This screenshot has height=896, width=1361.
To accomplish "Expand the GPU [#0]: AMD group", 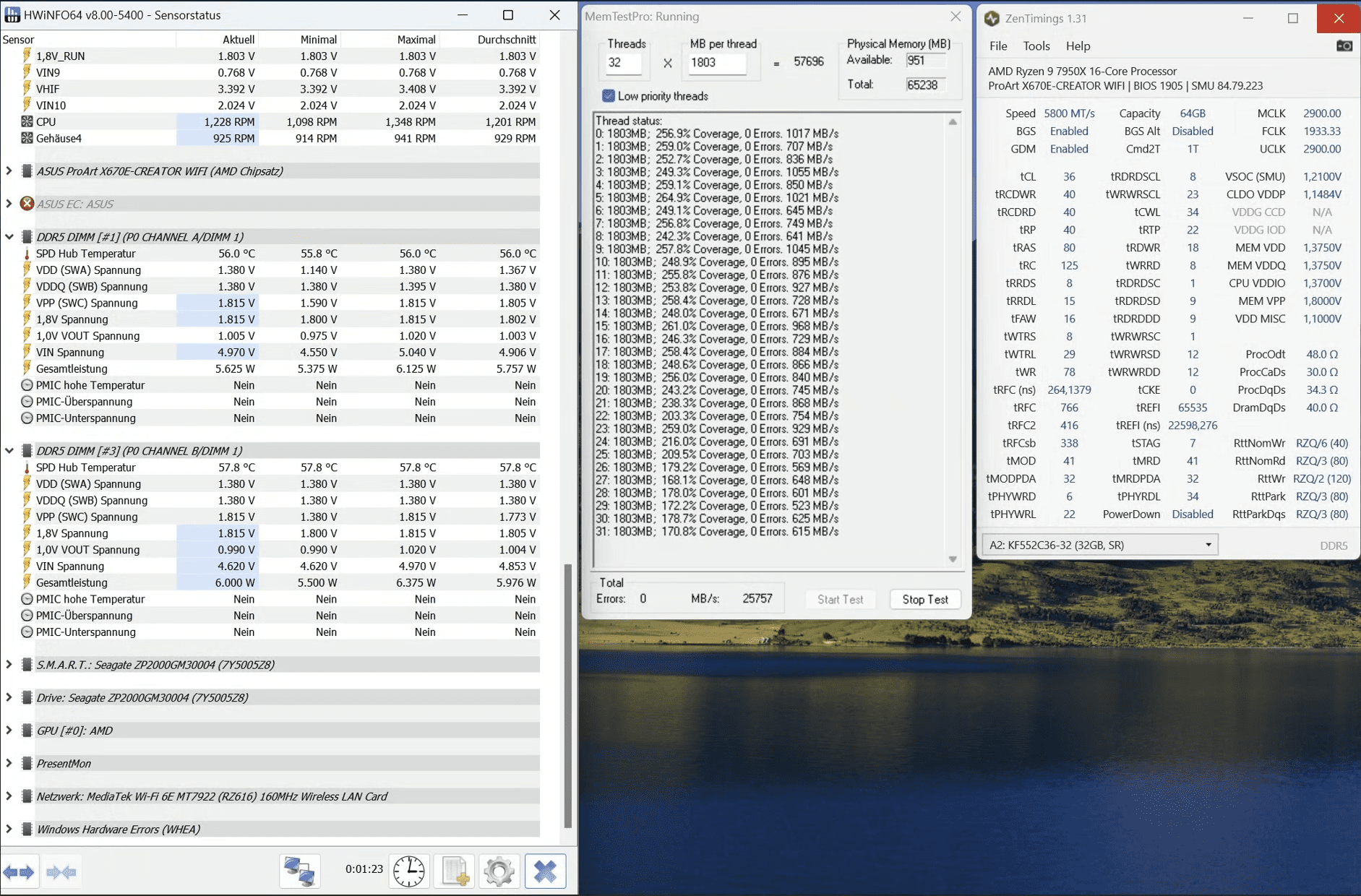I will point(9,731).
